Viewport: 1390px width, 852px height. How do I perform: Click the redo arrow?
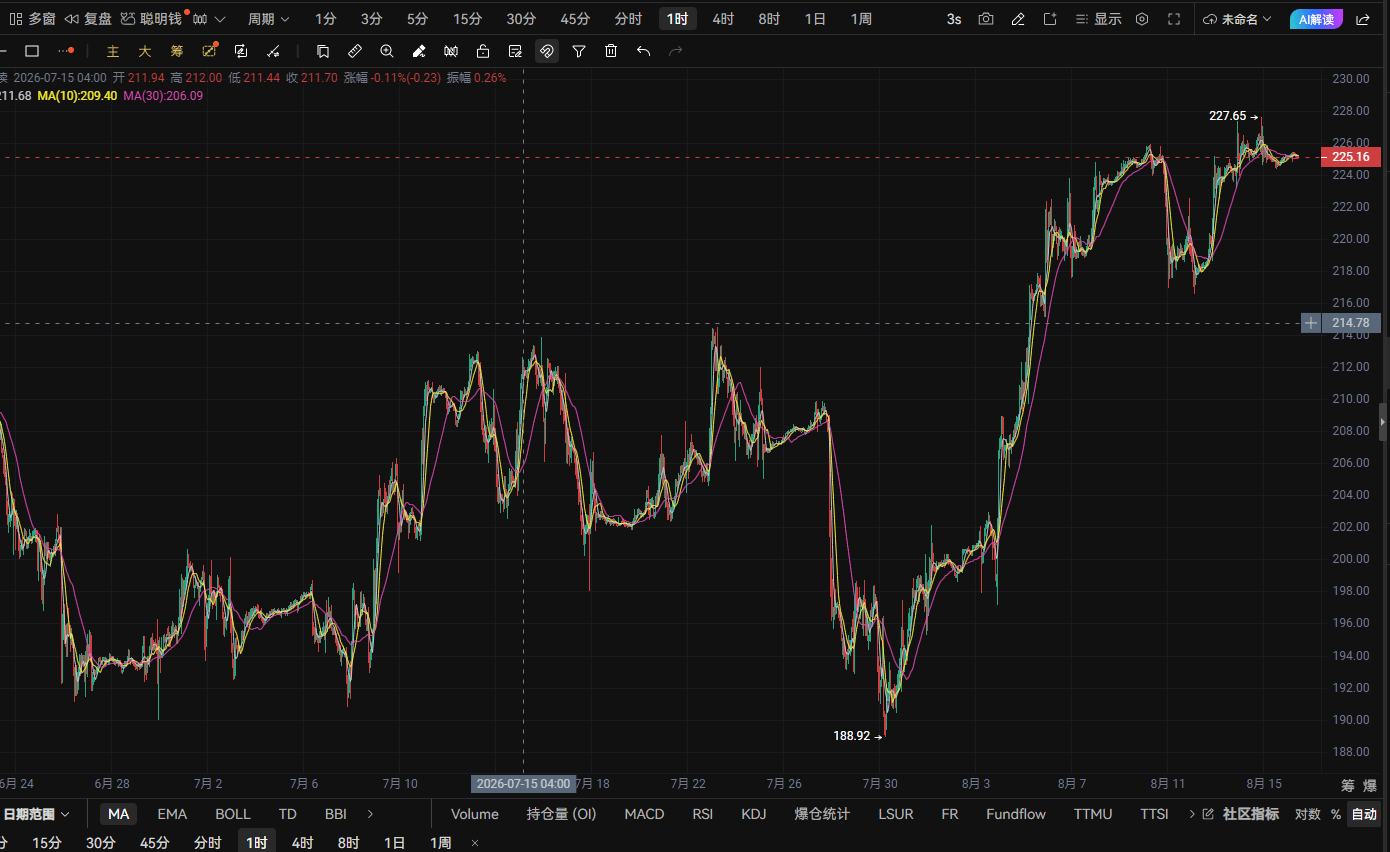(675, 51)
